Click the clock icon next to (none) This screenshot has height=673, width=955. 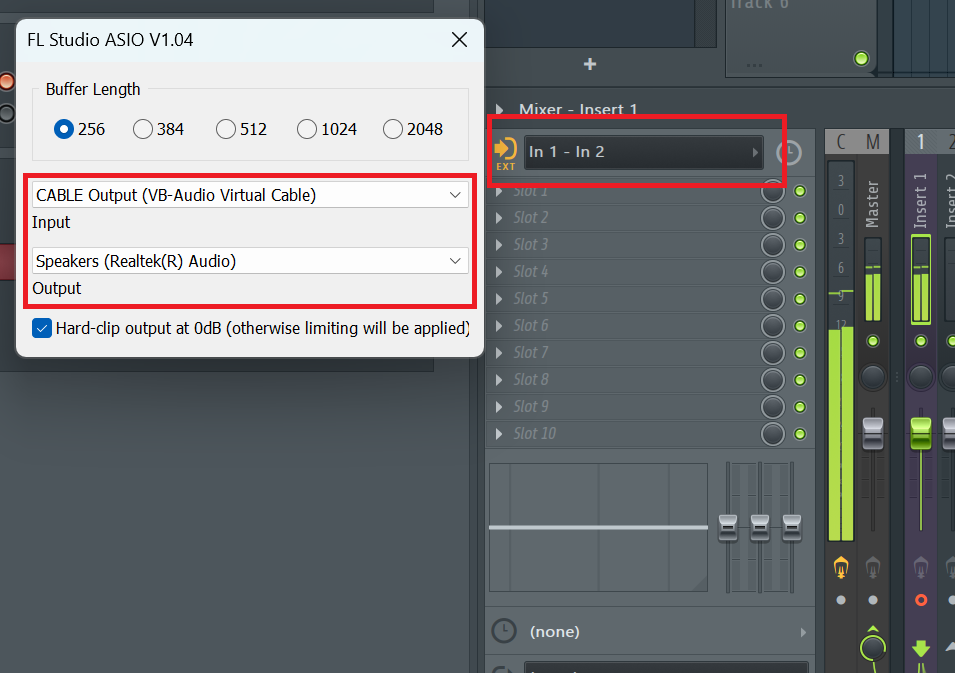[x=504, y=631]
